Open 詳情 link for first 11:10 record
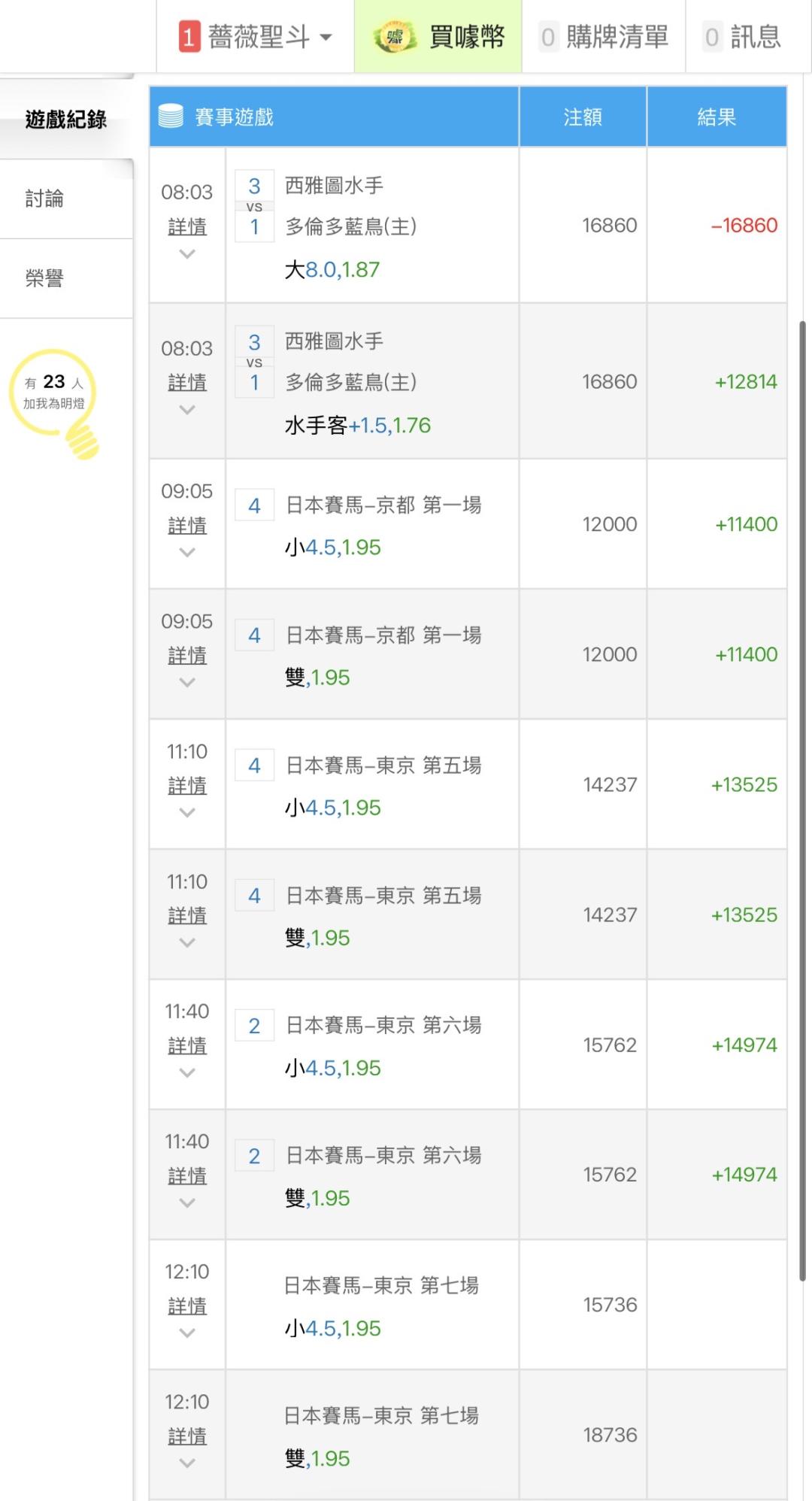 click(x=187, y=786)
